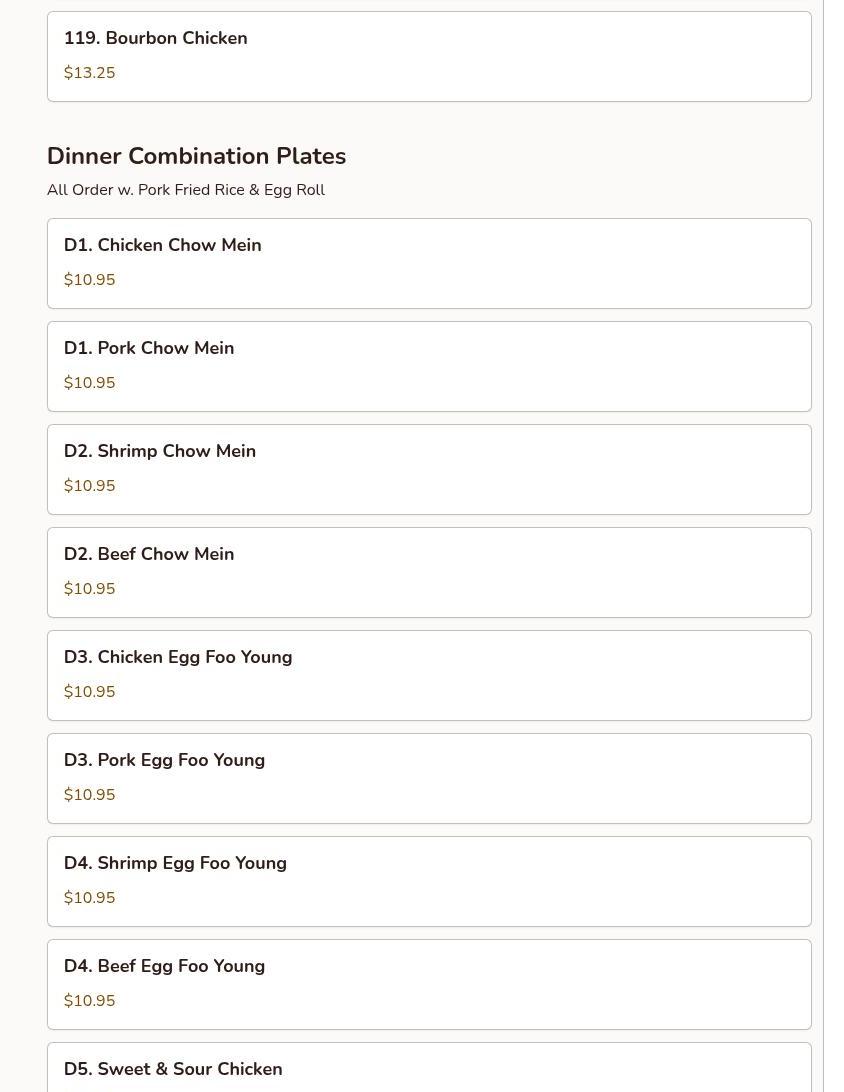Select the 119. Bourbon Chicken item
The height and width of the screenshot is (1092, 844).
(429, 56)
